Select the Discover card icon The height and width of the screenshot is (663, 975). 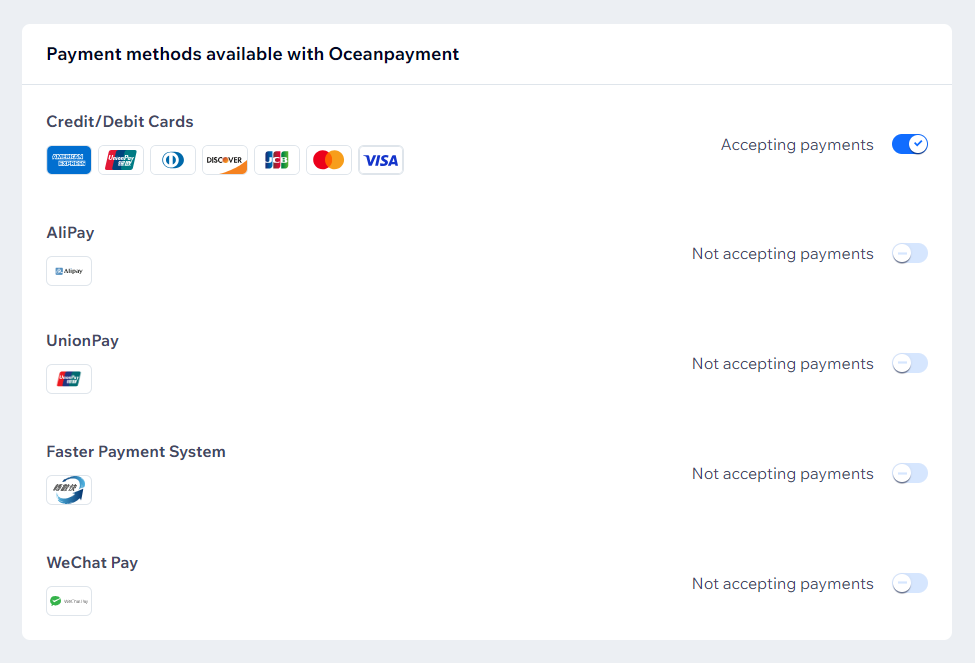pyautogui.click(x=225, y=160)
